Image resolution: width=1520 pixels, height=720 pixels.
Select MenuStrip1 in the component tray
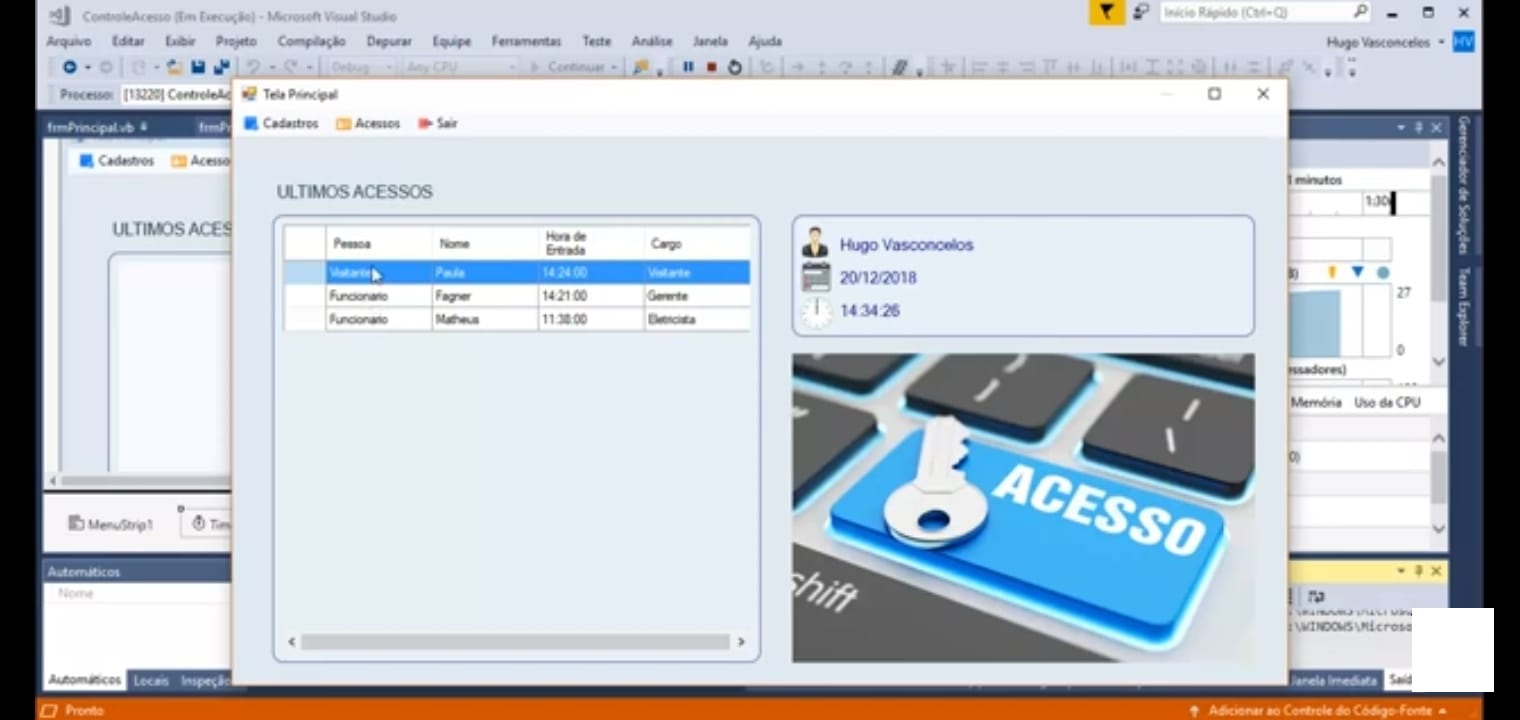[x=111, y=524]
